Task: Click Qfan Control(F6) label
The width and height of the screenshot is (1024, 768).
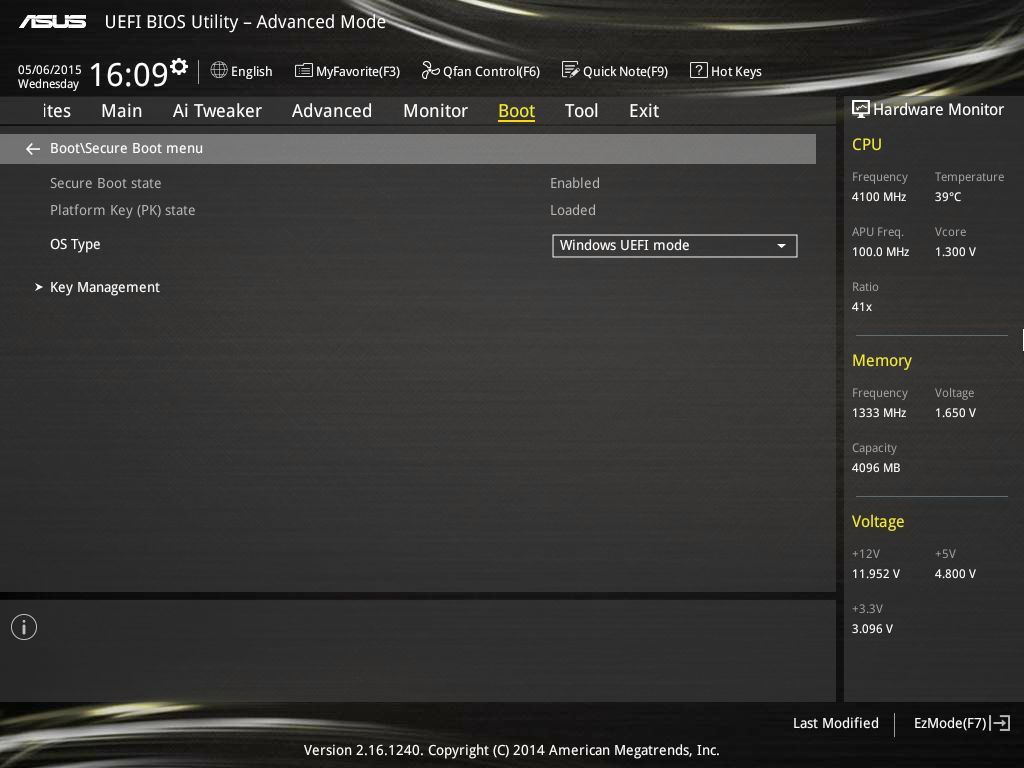Action: (491, 72)
